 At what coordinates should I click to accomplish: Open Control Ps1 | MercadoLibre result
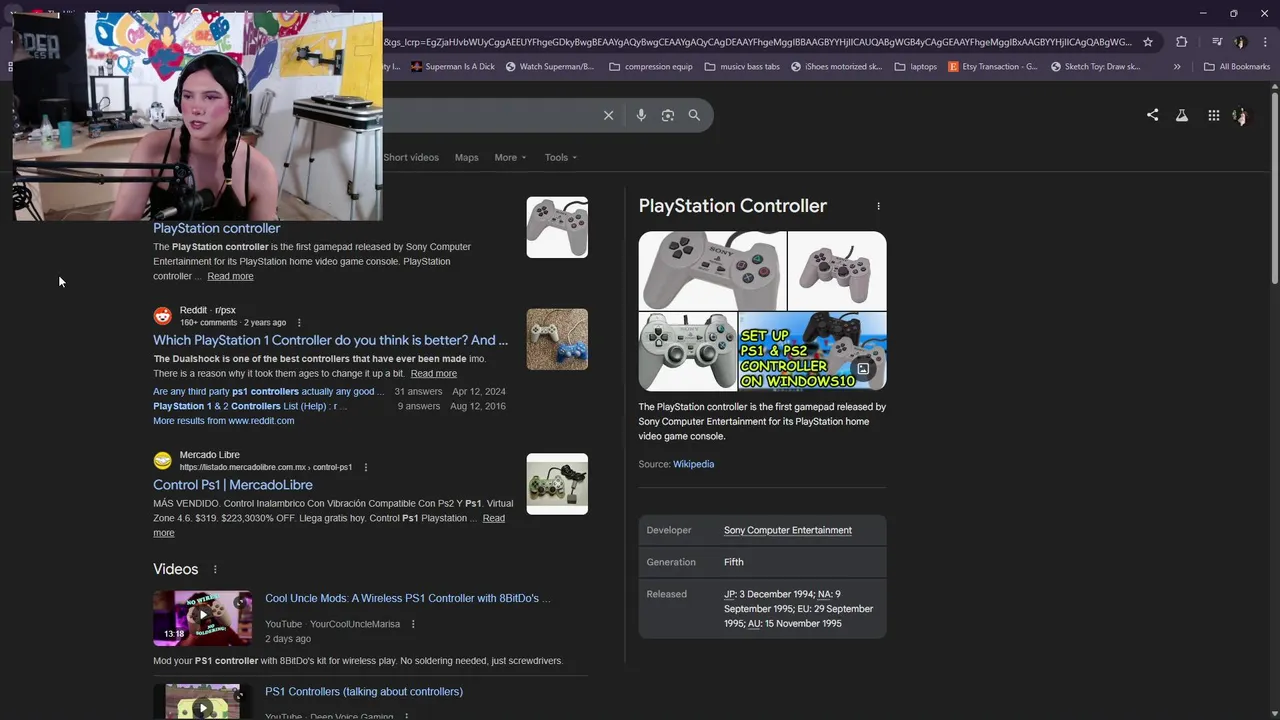point(233,485)
